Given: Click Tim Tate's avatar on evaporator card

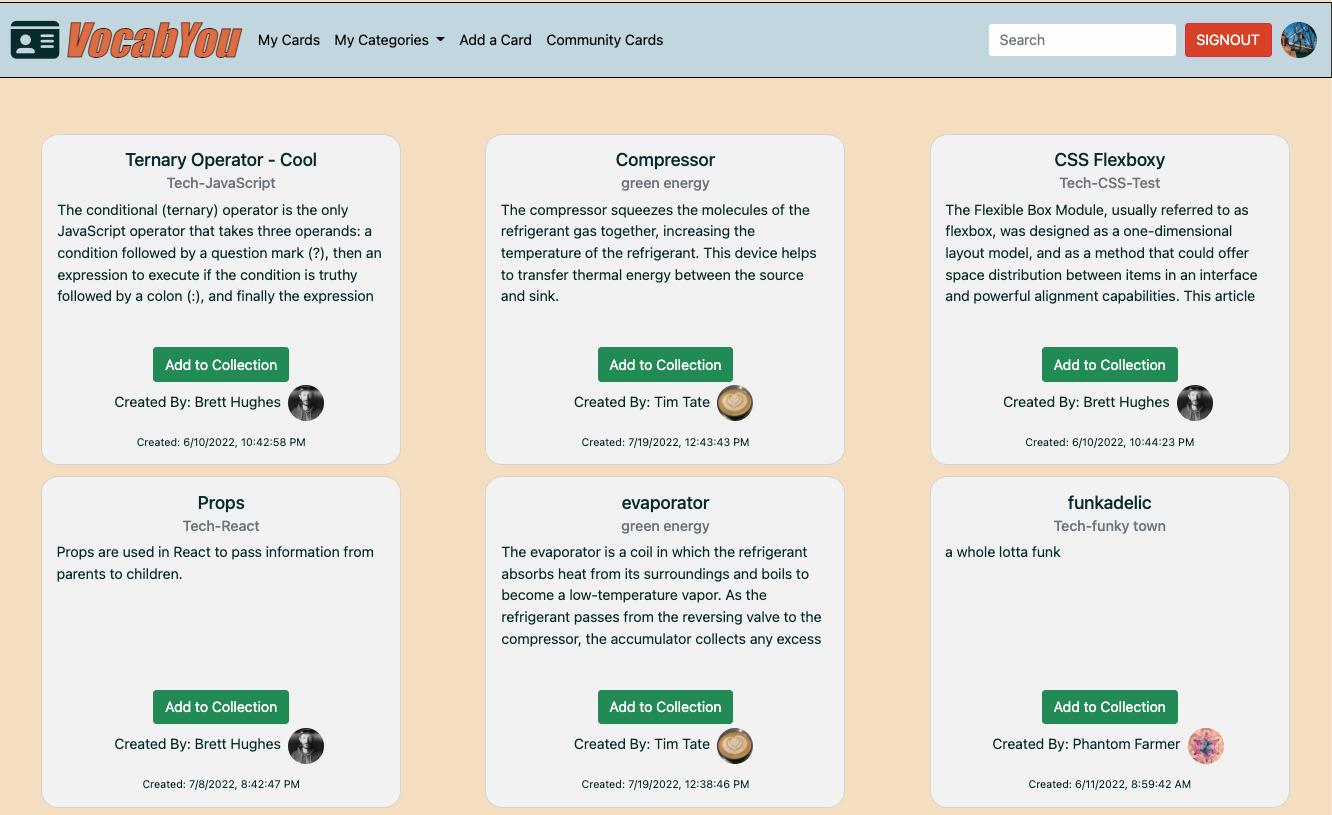Looking at the screenshot, I should point(735,745).
